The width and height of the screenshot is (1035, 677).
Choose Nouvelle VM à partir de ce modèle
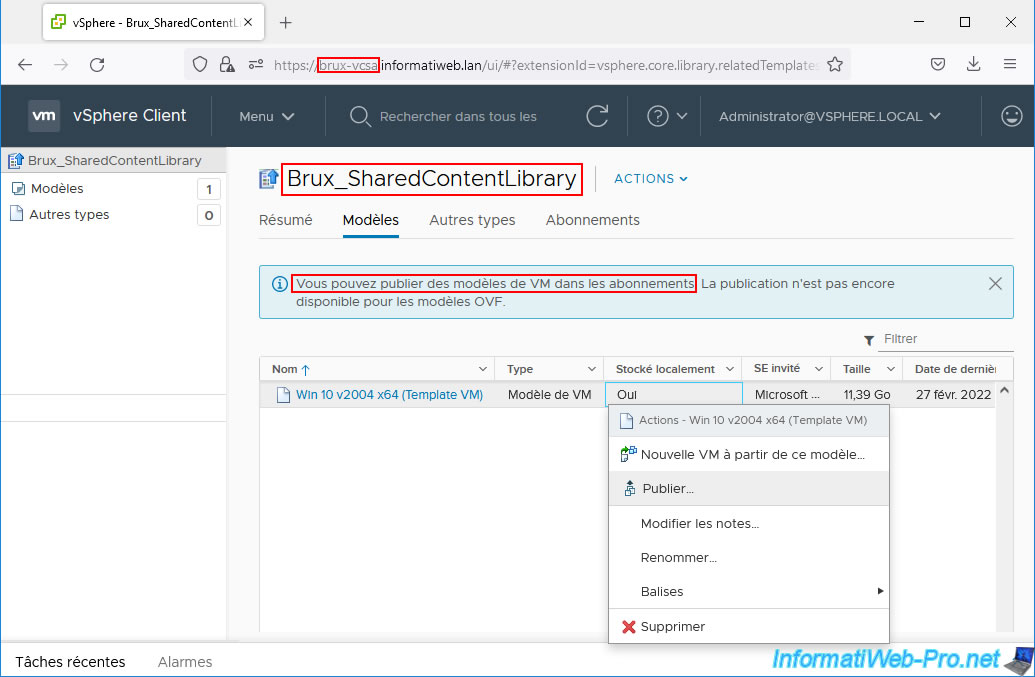[x=749, y=454]
